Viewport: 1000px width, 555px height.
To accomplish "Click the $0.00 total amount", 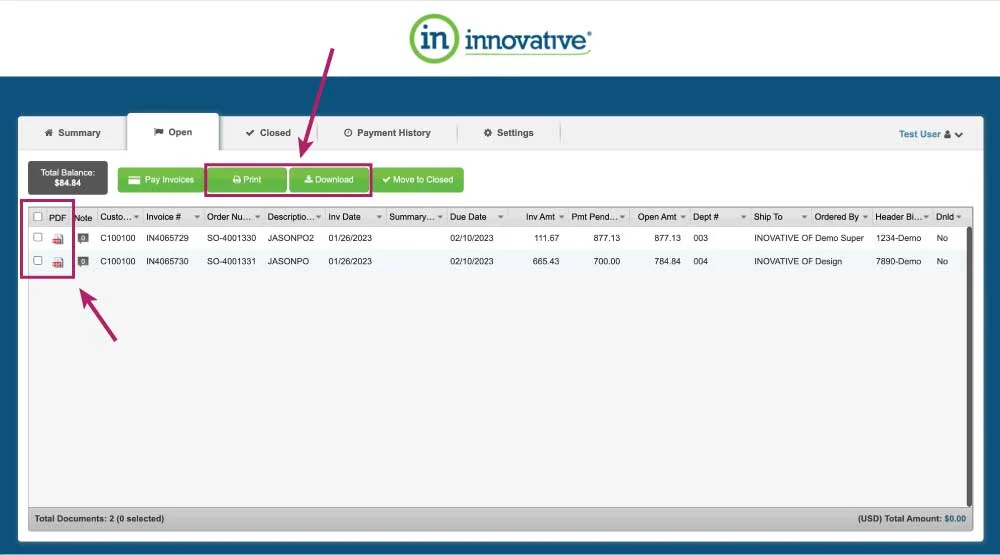I will (955, 519).
